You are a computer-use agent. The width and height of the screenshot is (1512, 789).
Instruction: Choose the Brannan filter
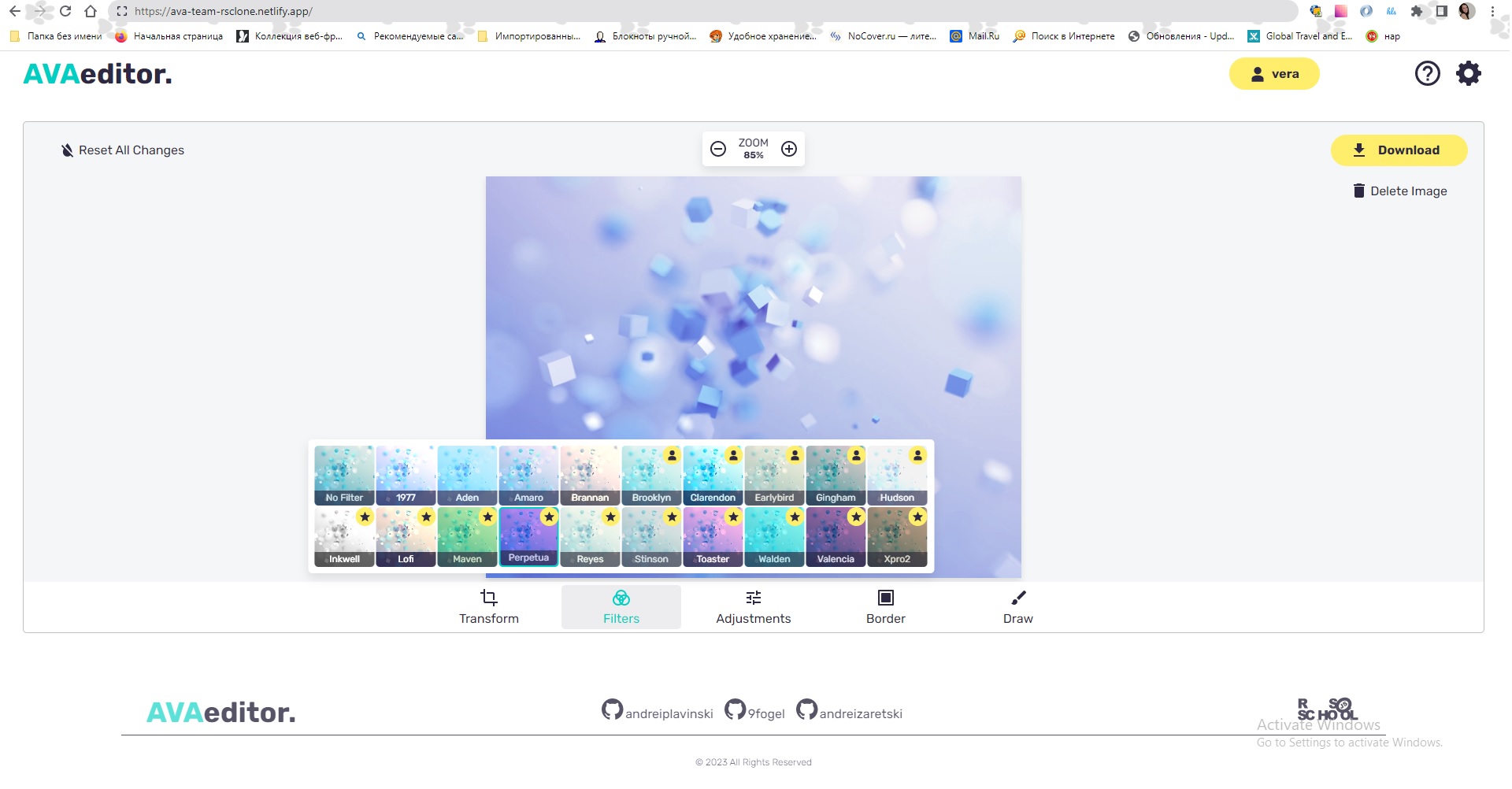pos(590,476)
